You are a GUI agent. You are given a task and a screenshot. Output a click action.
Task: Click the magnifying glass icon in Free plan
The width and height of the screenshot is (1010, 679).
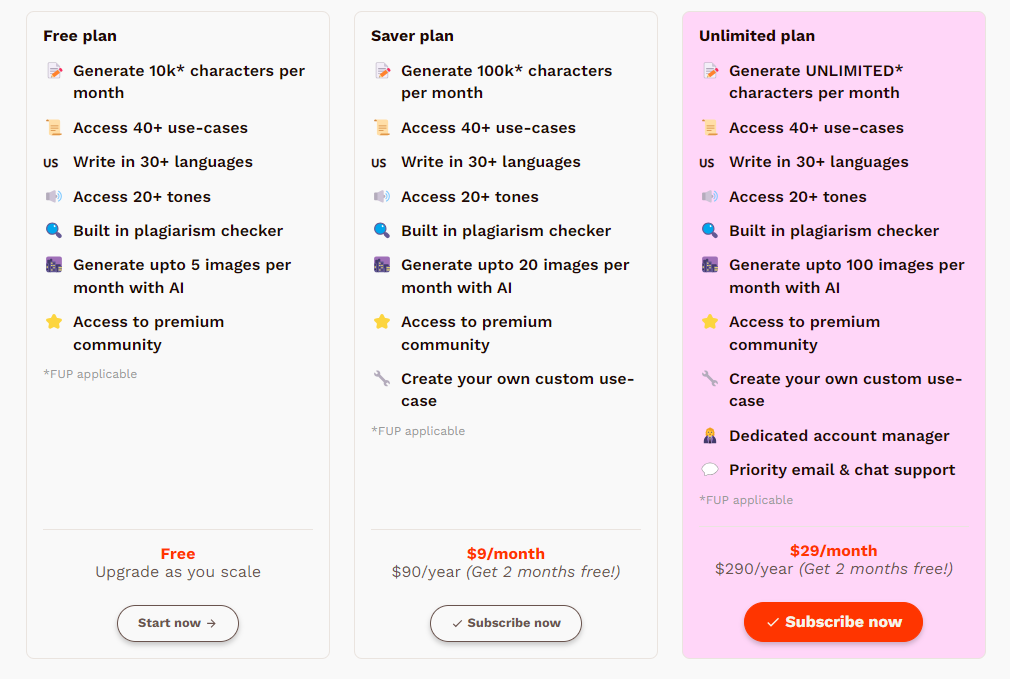(54, 231)
